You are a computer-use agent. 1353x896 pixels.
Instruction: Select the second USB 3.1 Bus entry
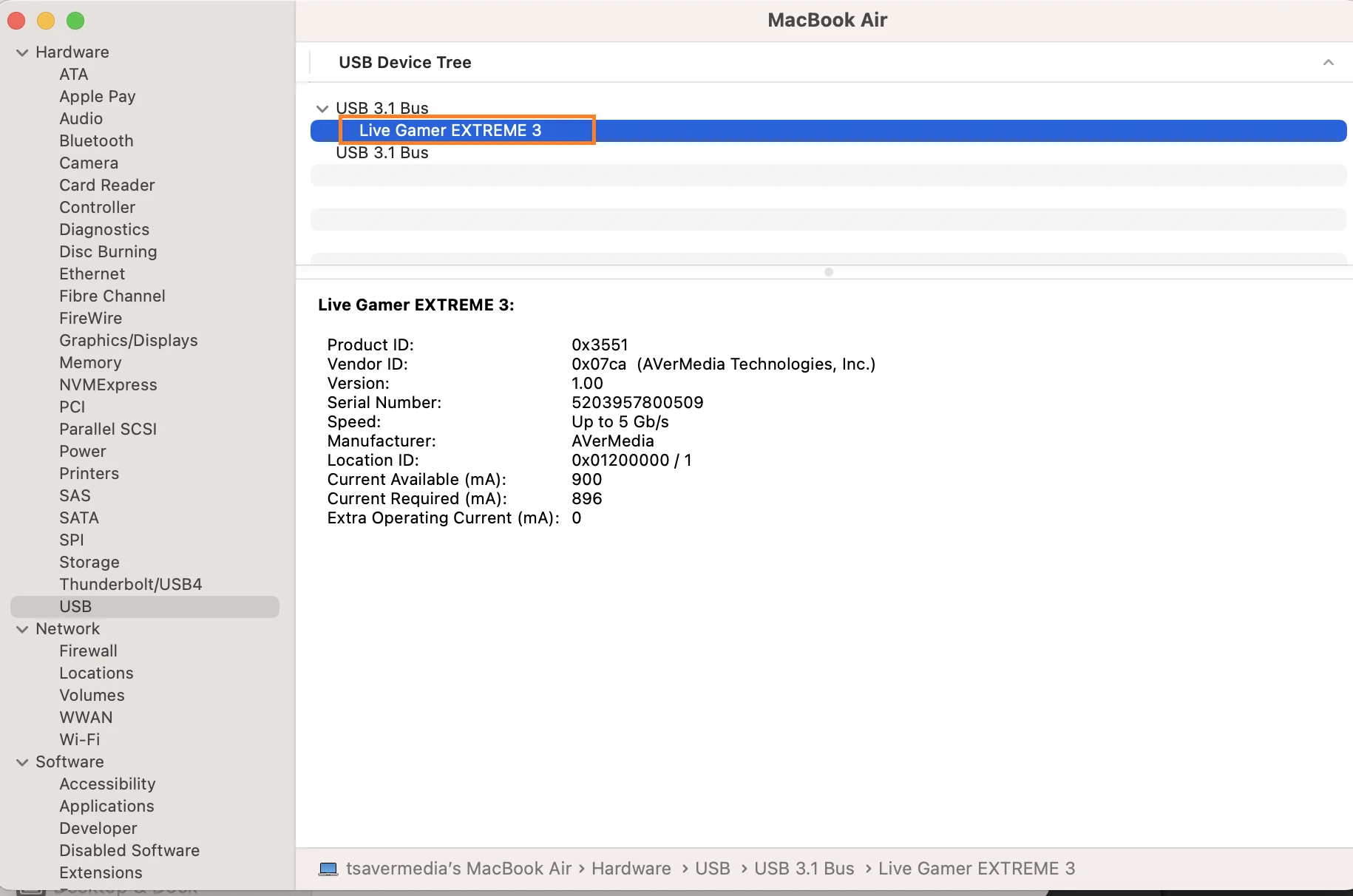[382, 153]
